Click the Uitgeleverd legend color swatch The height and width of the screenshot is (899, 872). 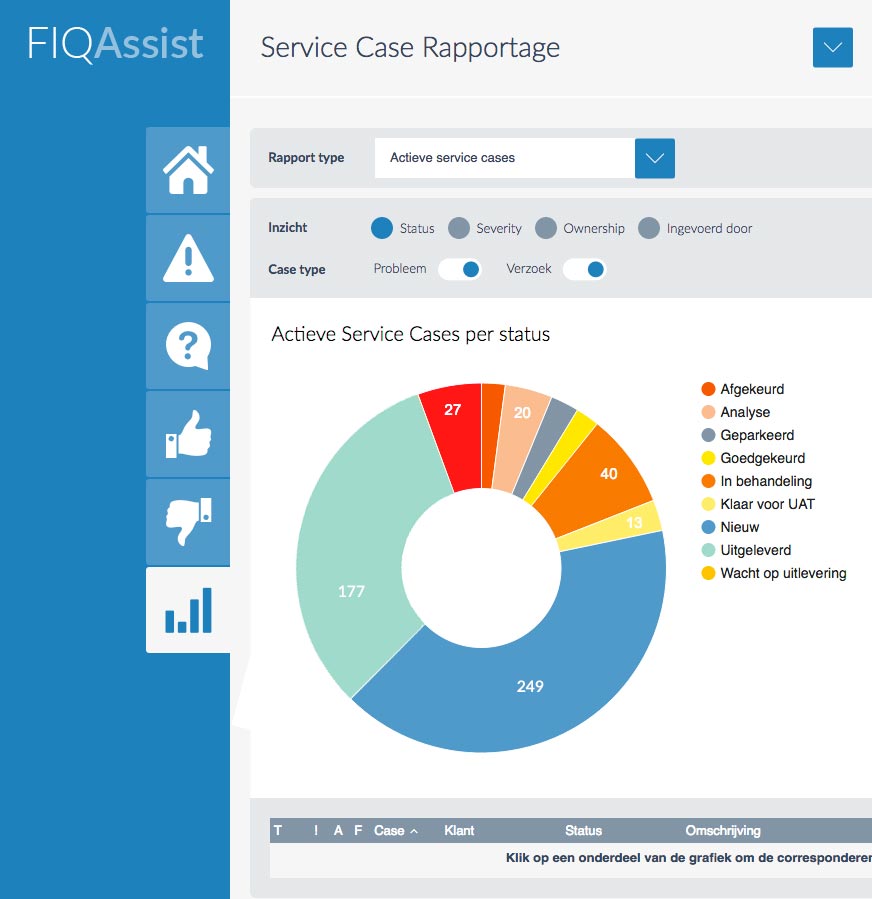click(x=708, y=550)
